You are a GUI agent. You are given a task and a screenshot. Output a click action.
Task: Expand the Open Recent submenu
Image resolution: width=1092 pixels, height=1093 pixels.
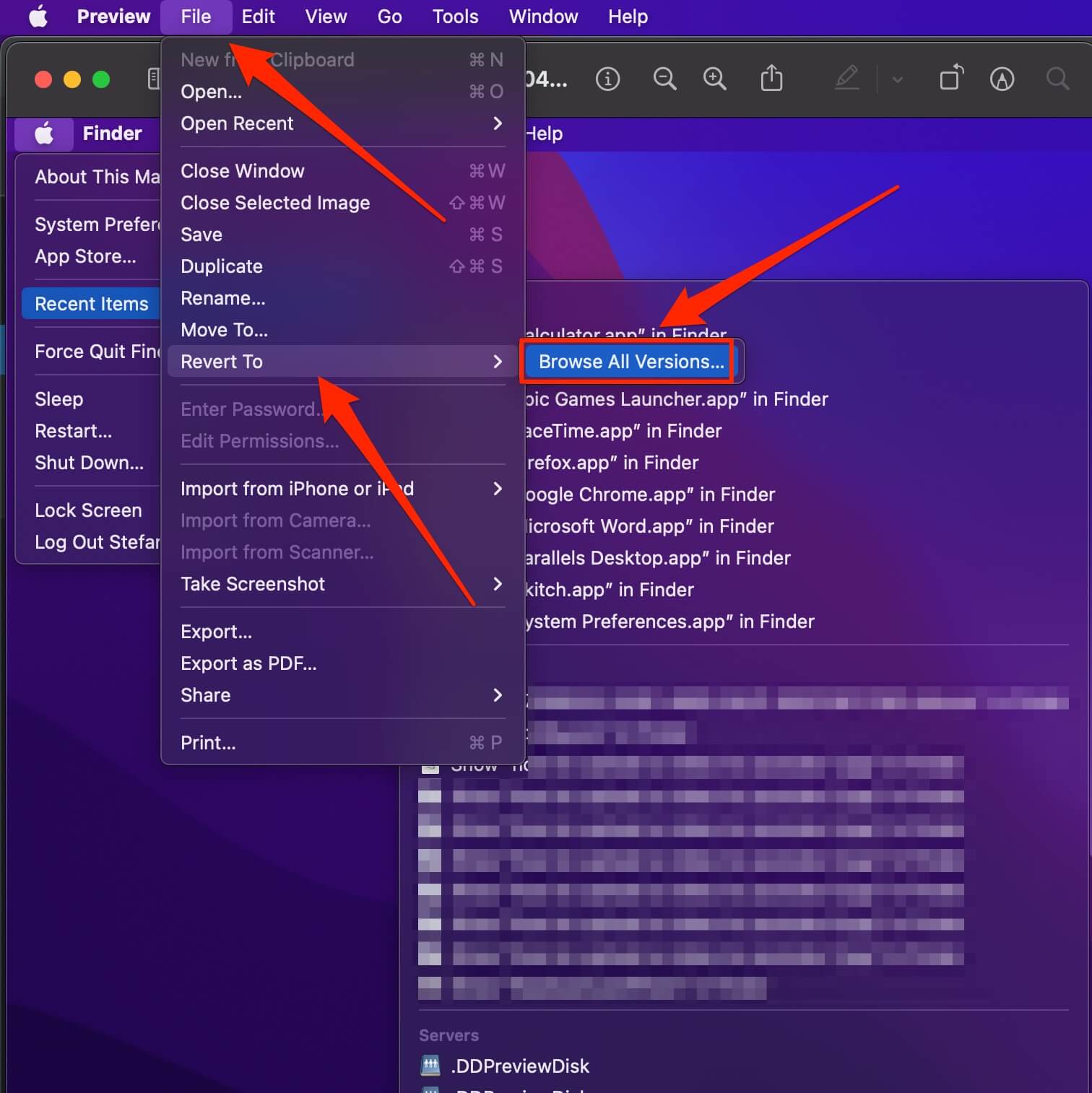click(x=342, y=123)
